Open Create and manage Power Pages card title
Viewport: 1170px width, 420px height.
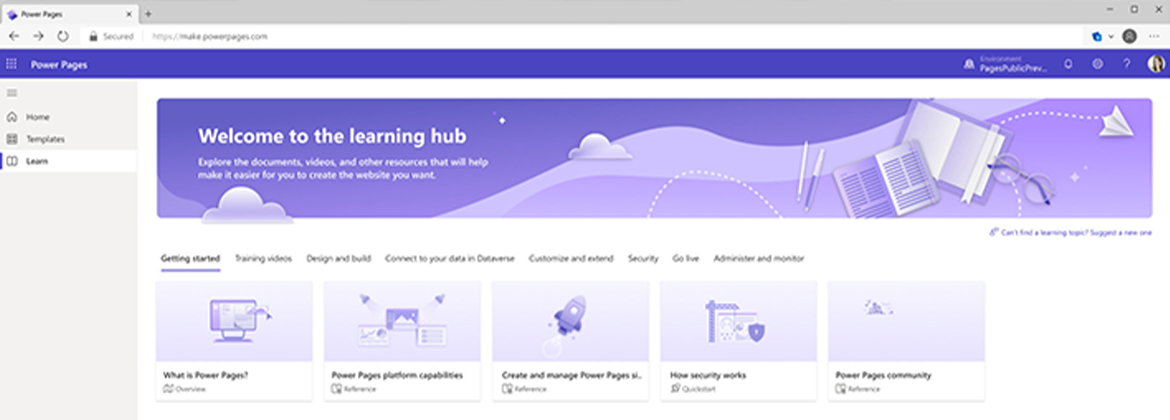point(572,375)
